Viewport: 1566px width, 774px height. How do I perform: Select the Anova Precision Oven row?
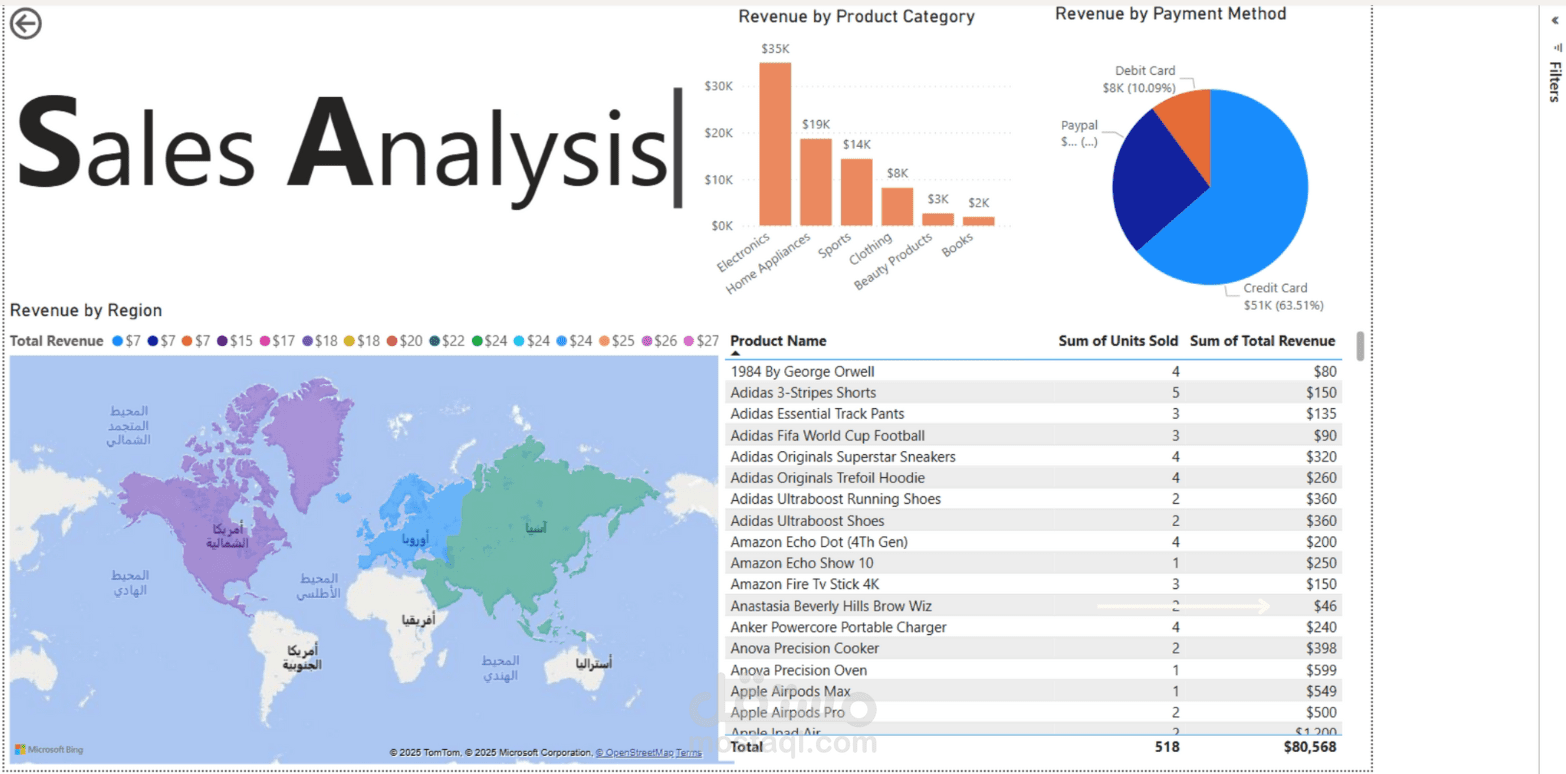[x=1033, y=670]
